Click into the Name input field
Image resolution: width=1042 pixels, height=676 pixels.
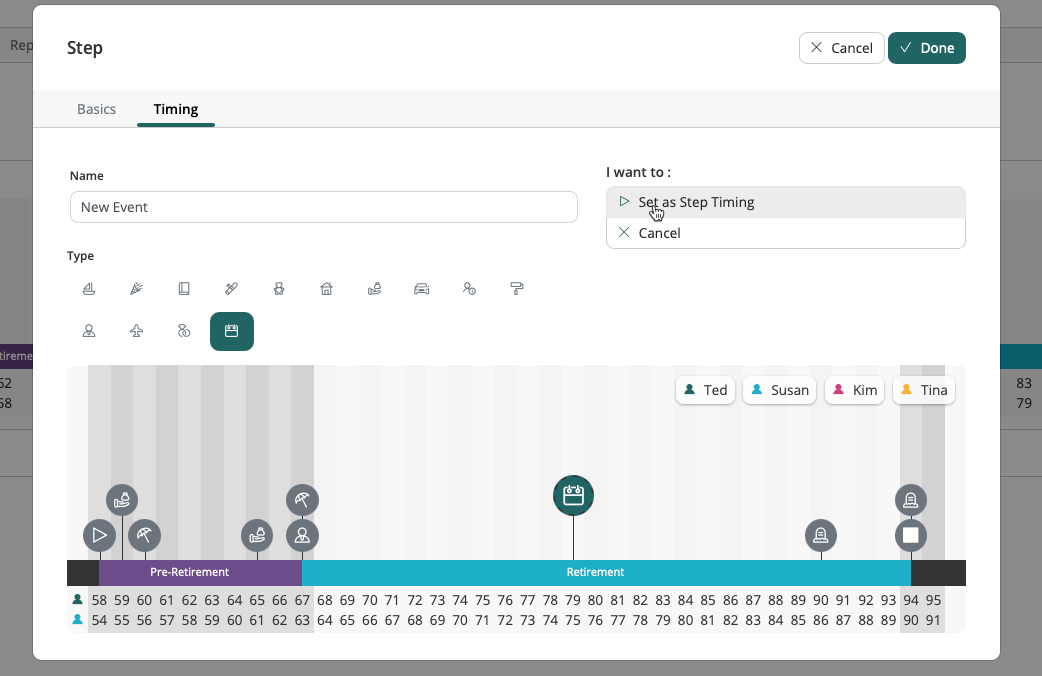pyautogui.click(x=323, y=207)
